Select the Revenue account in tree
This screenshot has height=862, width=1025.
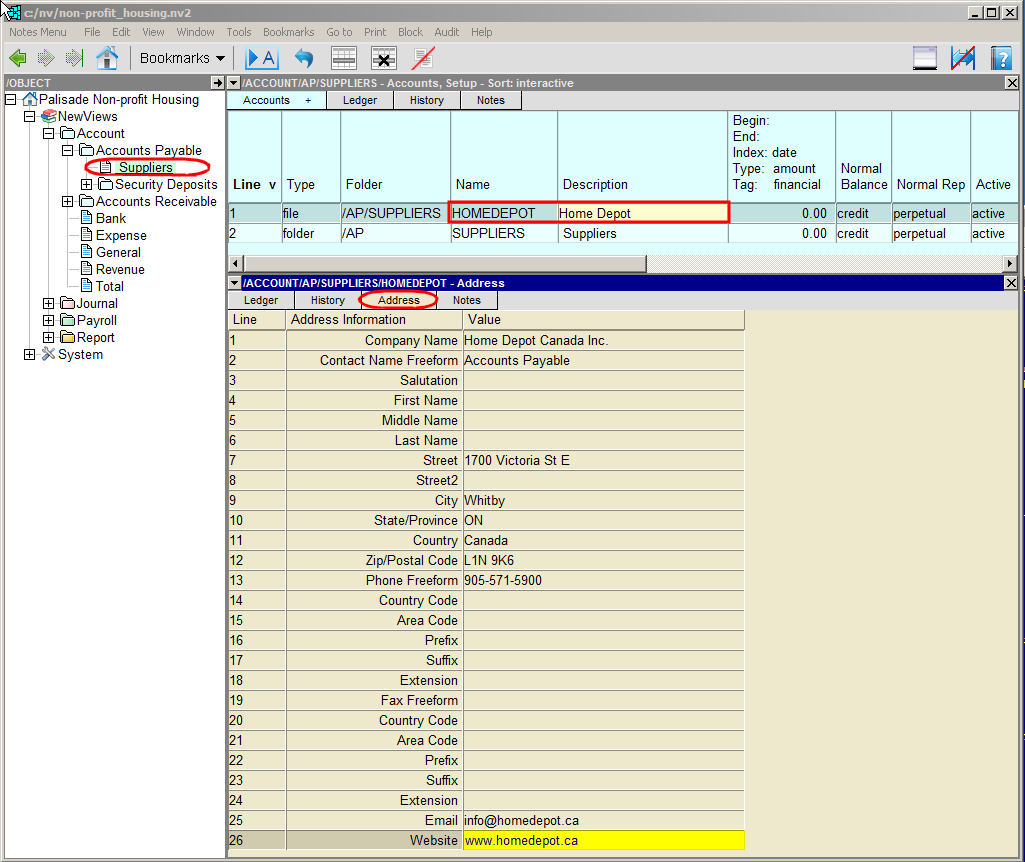(119, 270)
